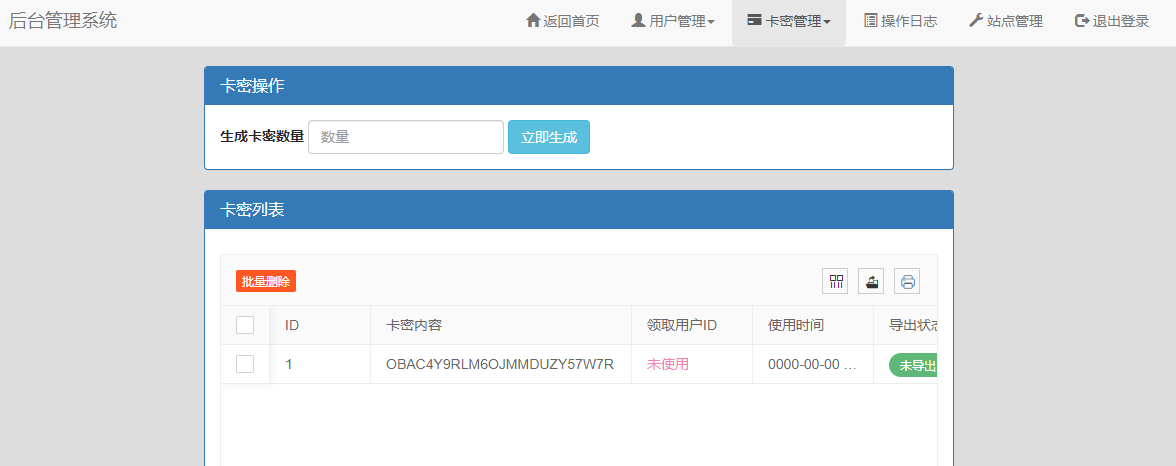Focus the 数量 input field
1176x466 pixels.
point(405,137)
